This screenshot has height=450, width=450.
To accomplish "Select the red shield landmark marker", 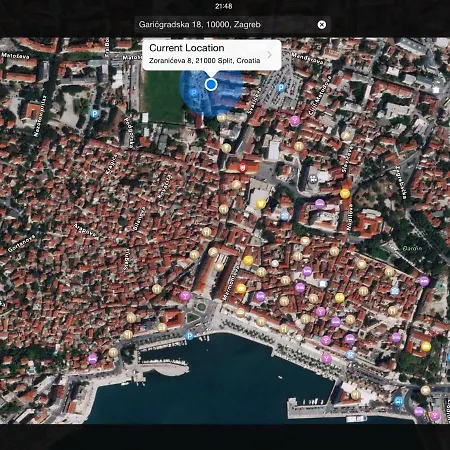I will [243, 168].
